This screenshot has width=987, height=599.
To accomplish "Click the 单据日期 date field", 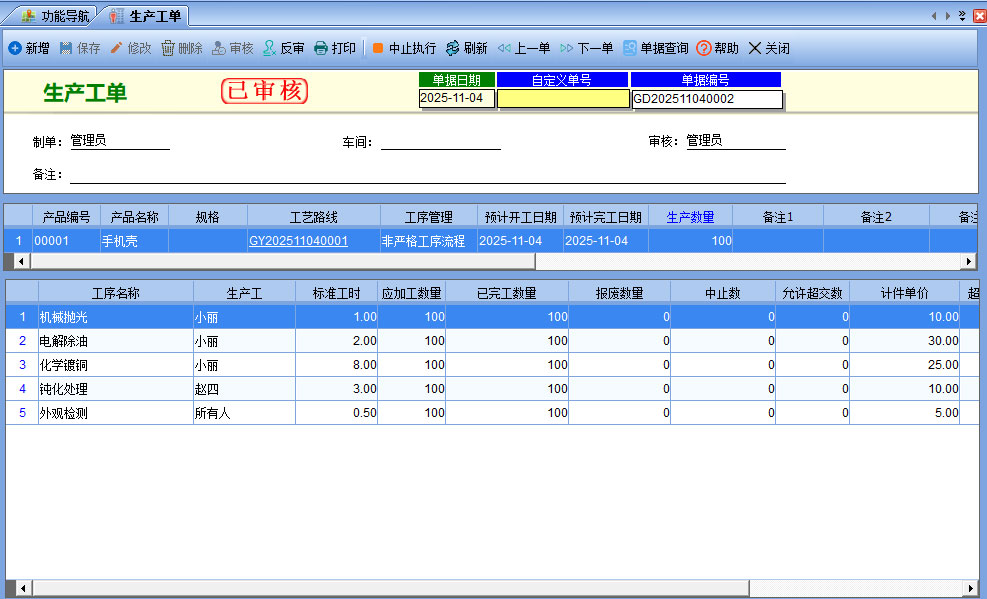I will [x=456, y=98].
